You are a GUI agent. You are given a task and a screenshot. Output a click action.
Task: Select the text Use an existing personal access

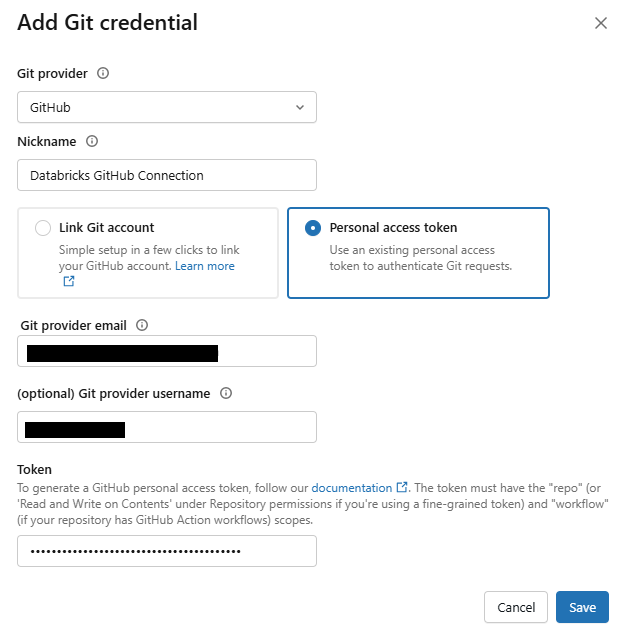point(412,250)
